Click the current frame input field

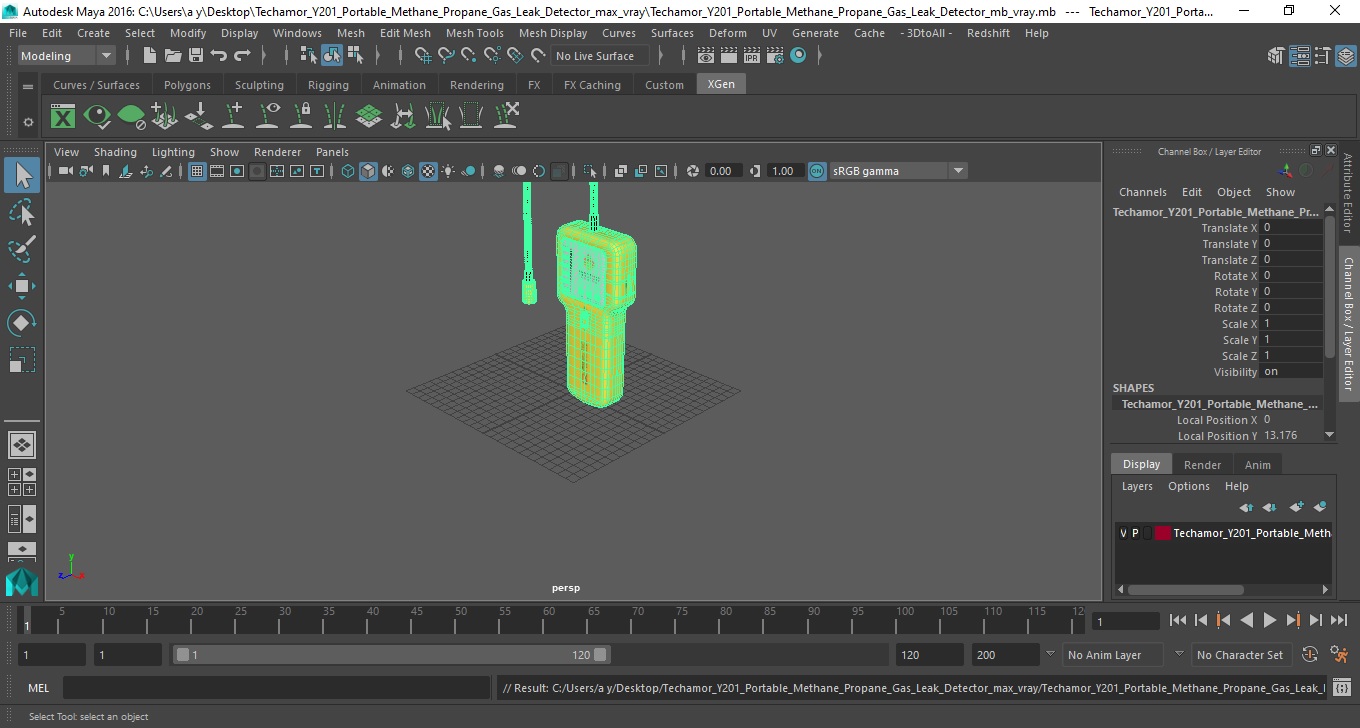click(1126, 621)
